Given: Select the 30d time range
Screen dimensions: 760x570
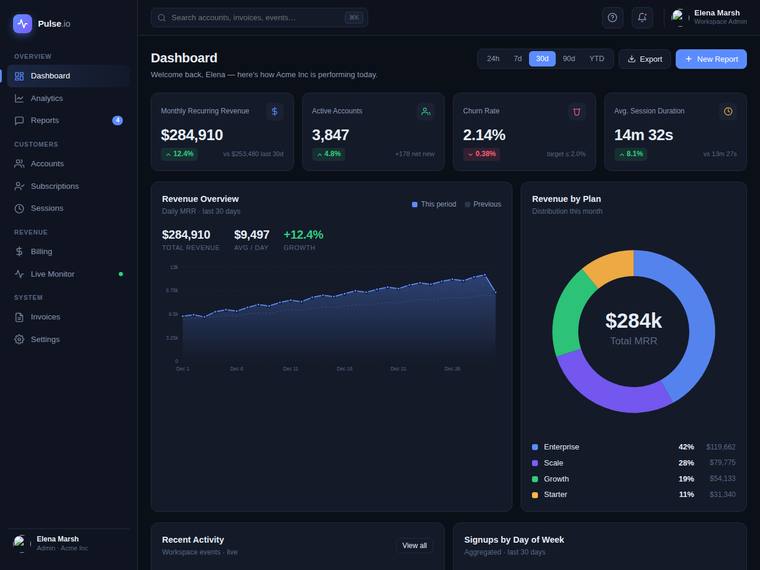Looking at the screenshot, I should [x=542, y=59].
